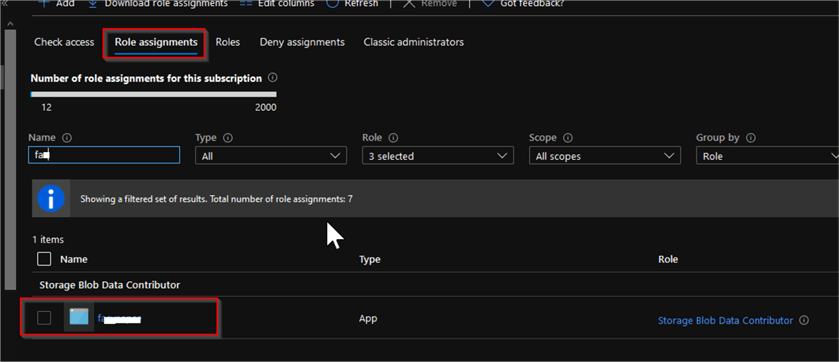Click the Add button in the toolbar

pyautogui.click(x=57, y=4)
